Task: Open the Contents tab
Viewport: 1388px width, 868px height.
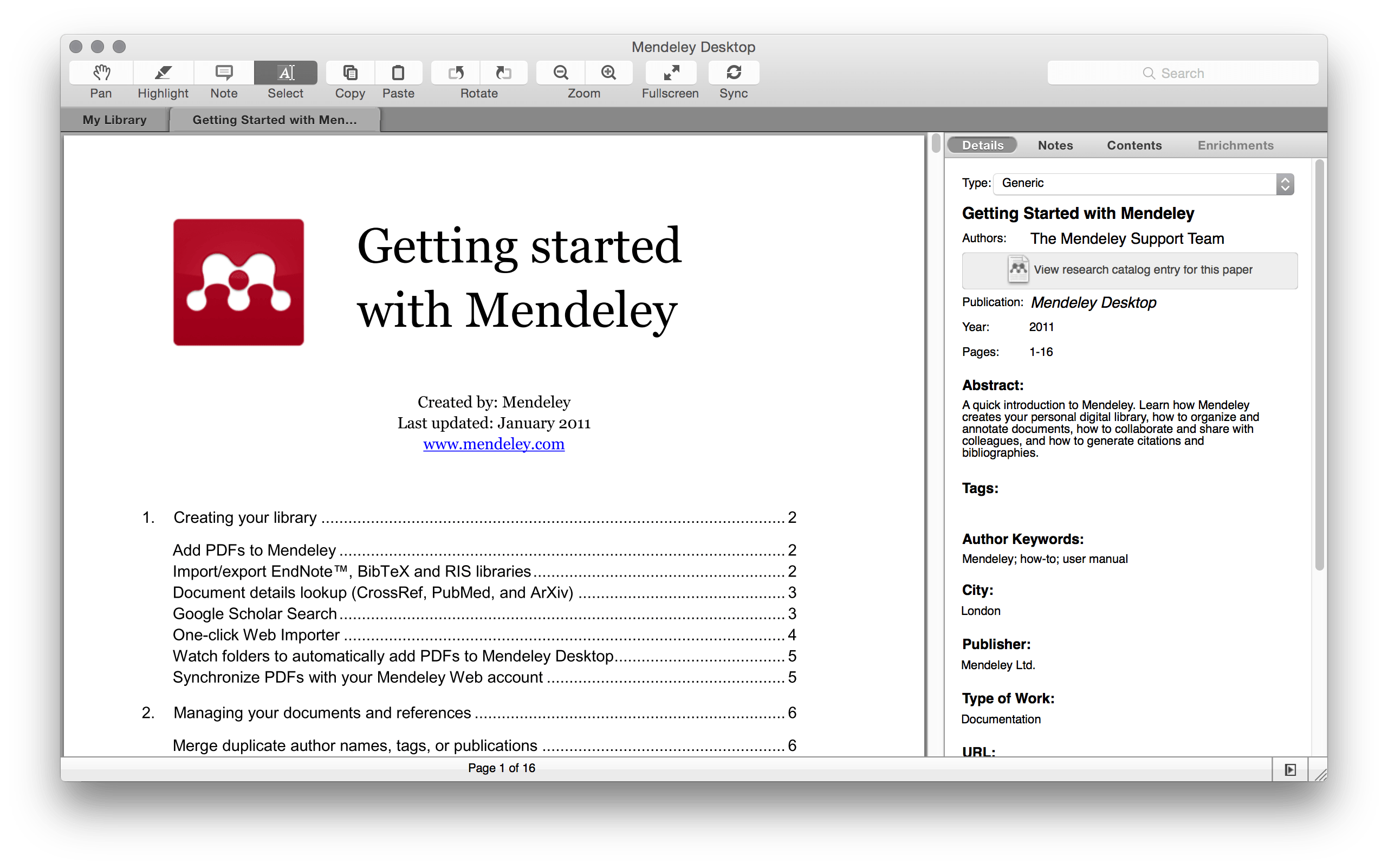Action: tap(1134, 145)
